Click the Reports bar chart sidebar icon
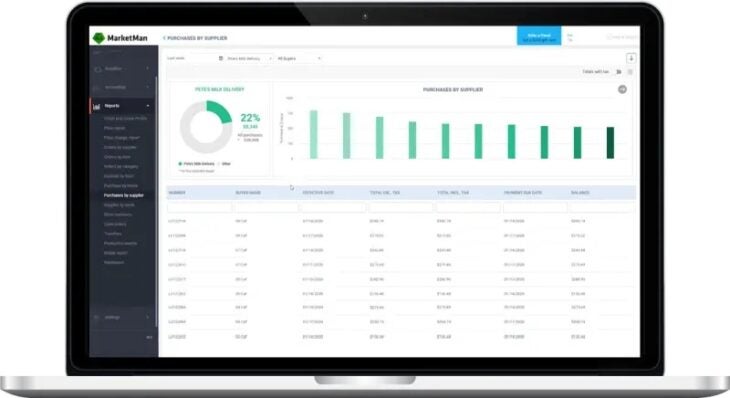The height and width of the screenshot is (398, 730). 96,106
